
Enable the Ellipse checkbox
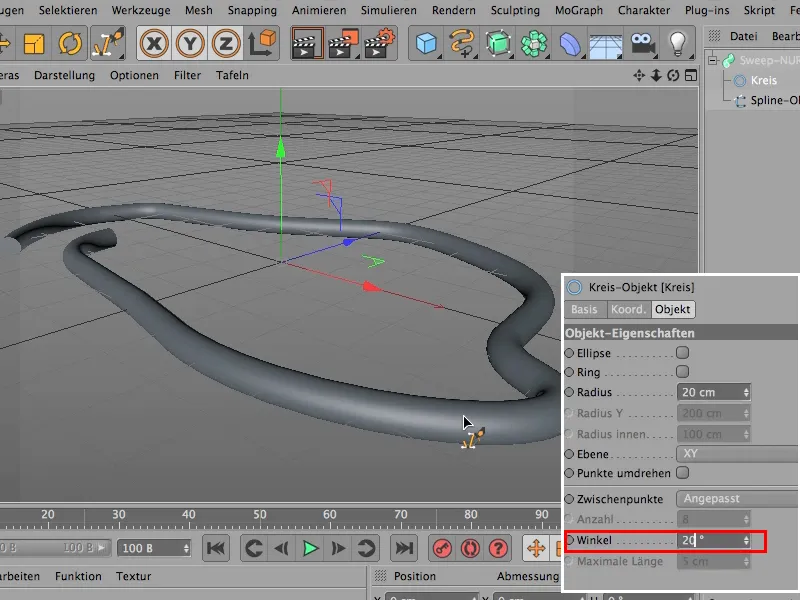682,353
